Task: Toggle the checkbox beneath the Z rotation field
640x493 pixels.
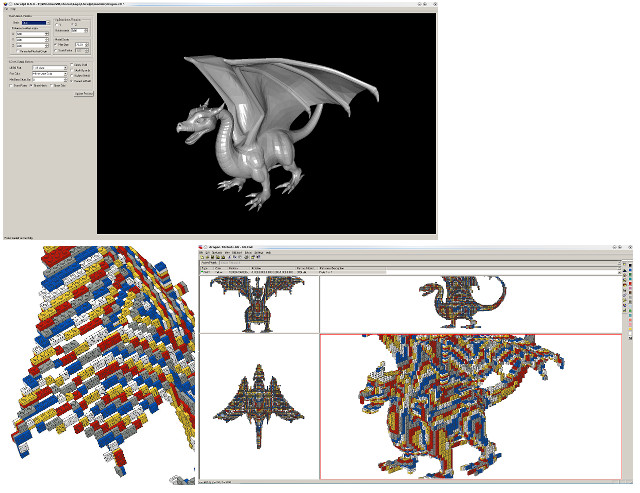Action: point(18,51)
